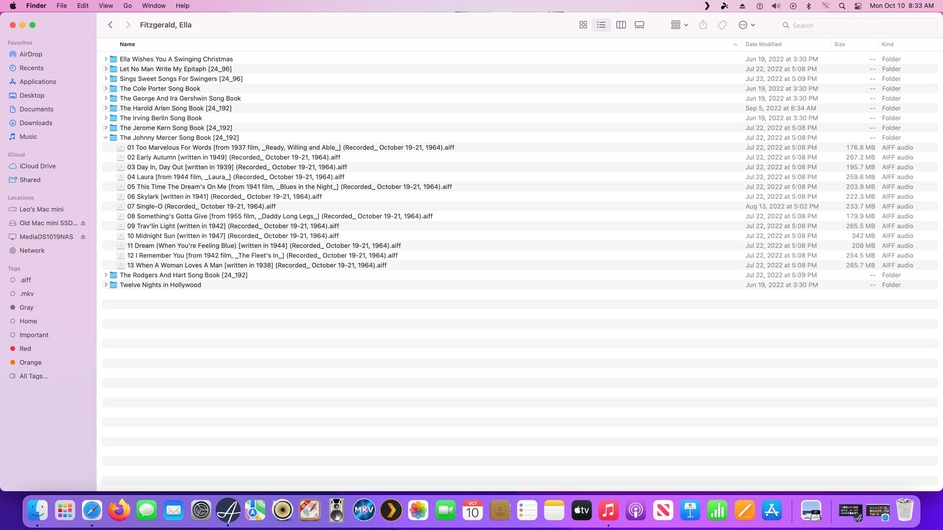
Task: Open Spotlight search in the menu bar
Action: [842, 5]
